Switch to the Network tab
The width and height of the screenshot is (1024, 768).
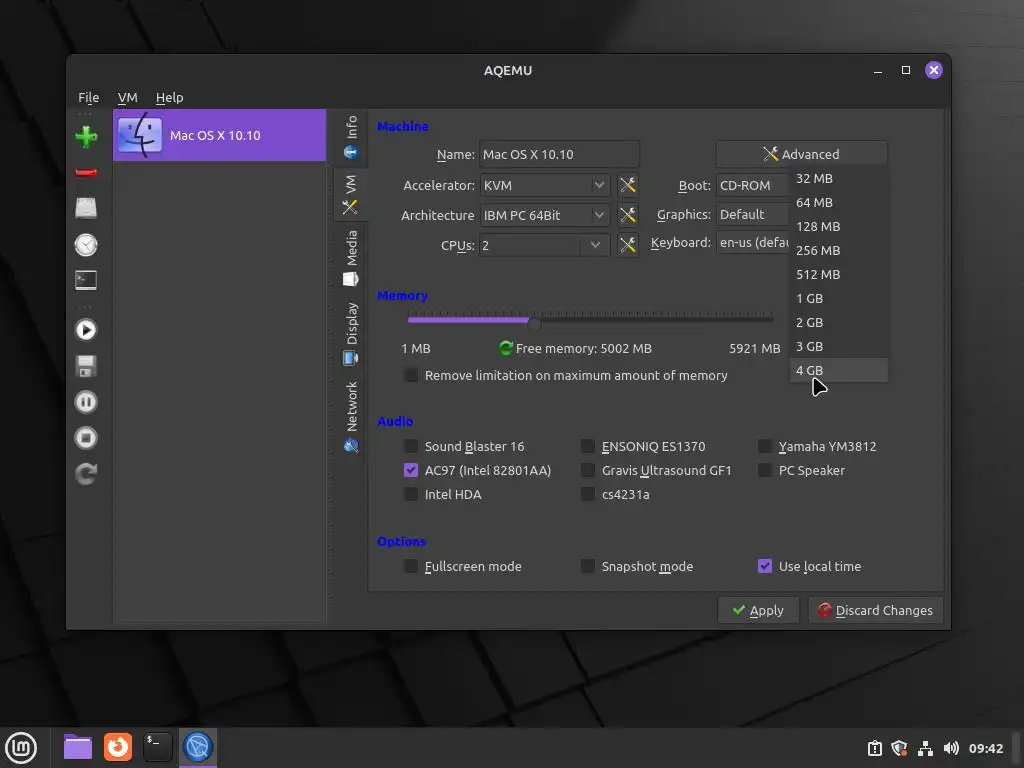(x=351, y=417)
